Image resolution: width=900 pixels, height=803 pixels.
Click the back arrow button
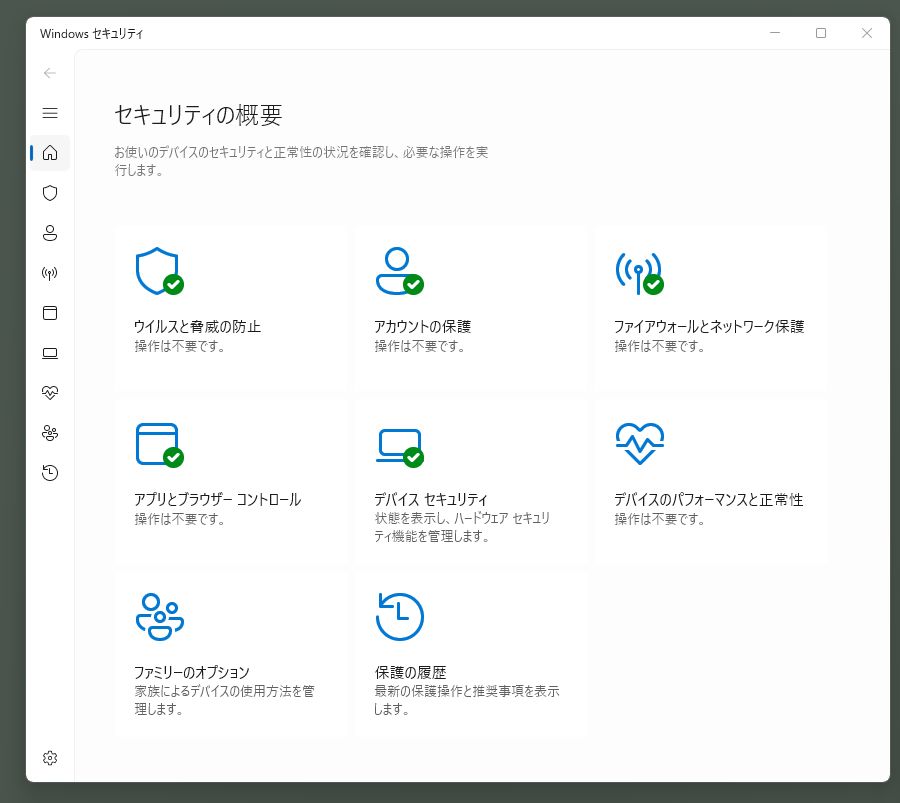pyautogui.click(x=50, y=73)
